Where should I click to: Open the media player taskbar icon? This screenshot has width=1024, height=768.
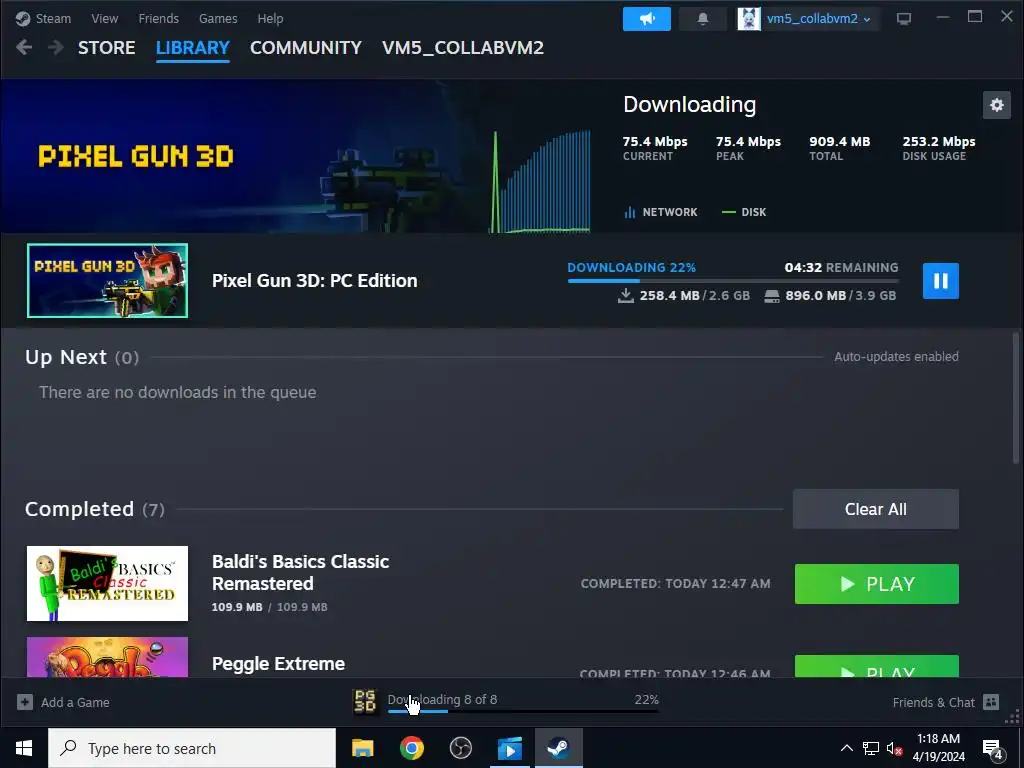(x=509, y=748)
